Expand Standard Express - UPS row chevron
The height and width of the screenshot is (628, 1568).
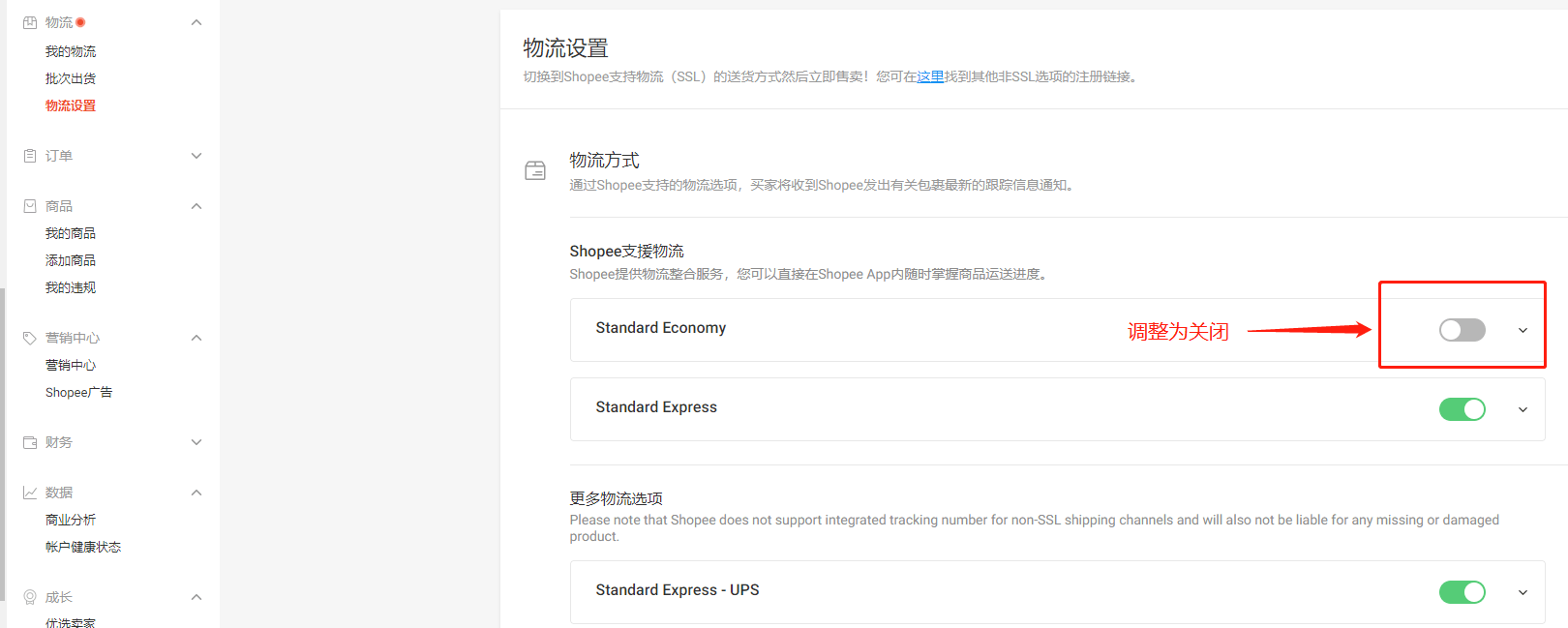click(1523, 592)
